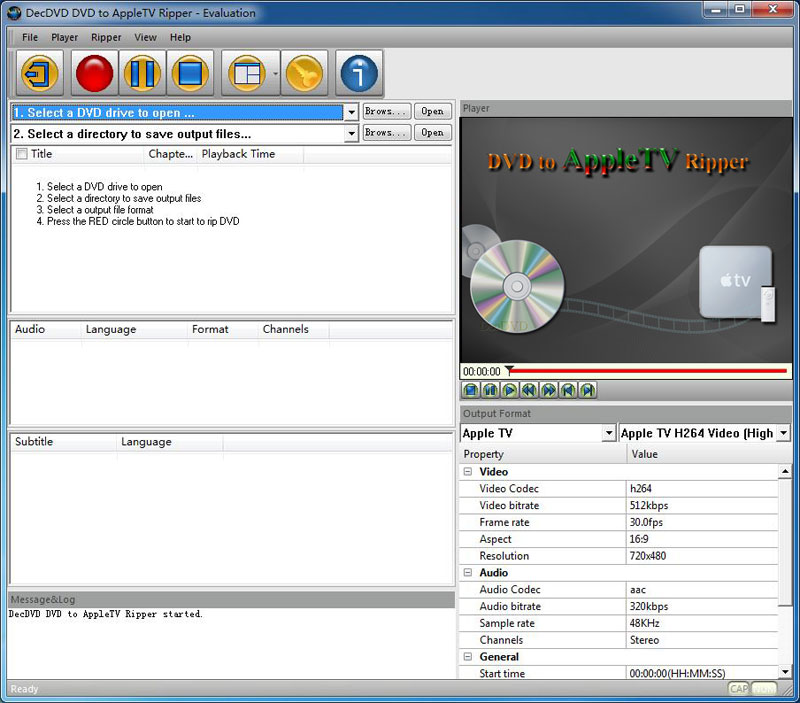800x703 pixels.
Task: Click properties list scroll up arrow
Action: (785, 472)
